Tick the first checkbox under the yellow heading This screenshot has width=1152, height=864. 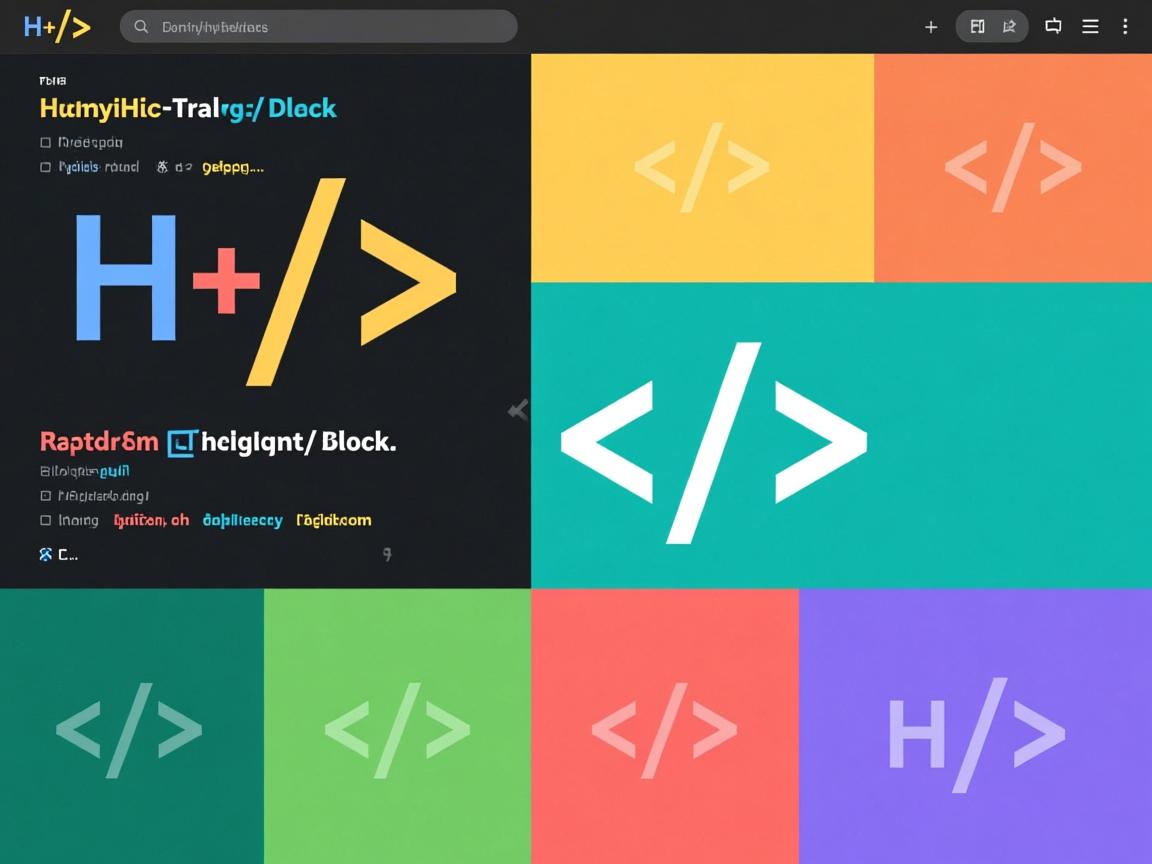click(x=45, y=143)
